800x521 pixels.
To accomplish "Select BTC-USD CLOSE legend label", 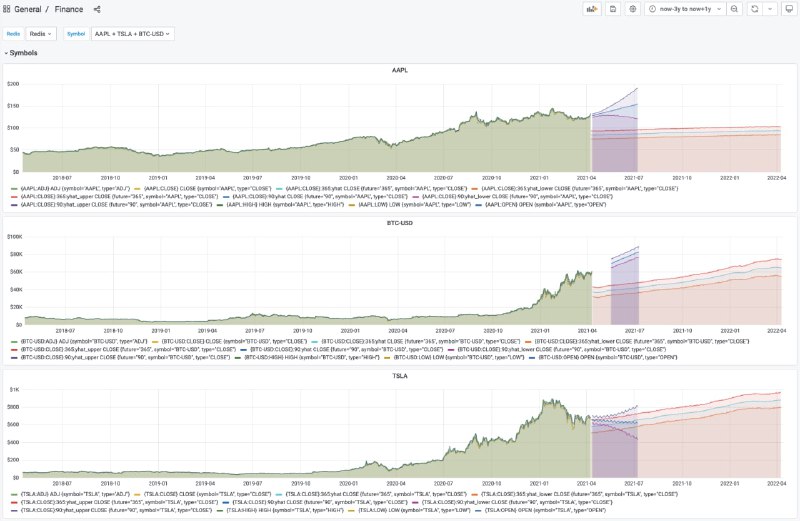I will point(234,341).
